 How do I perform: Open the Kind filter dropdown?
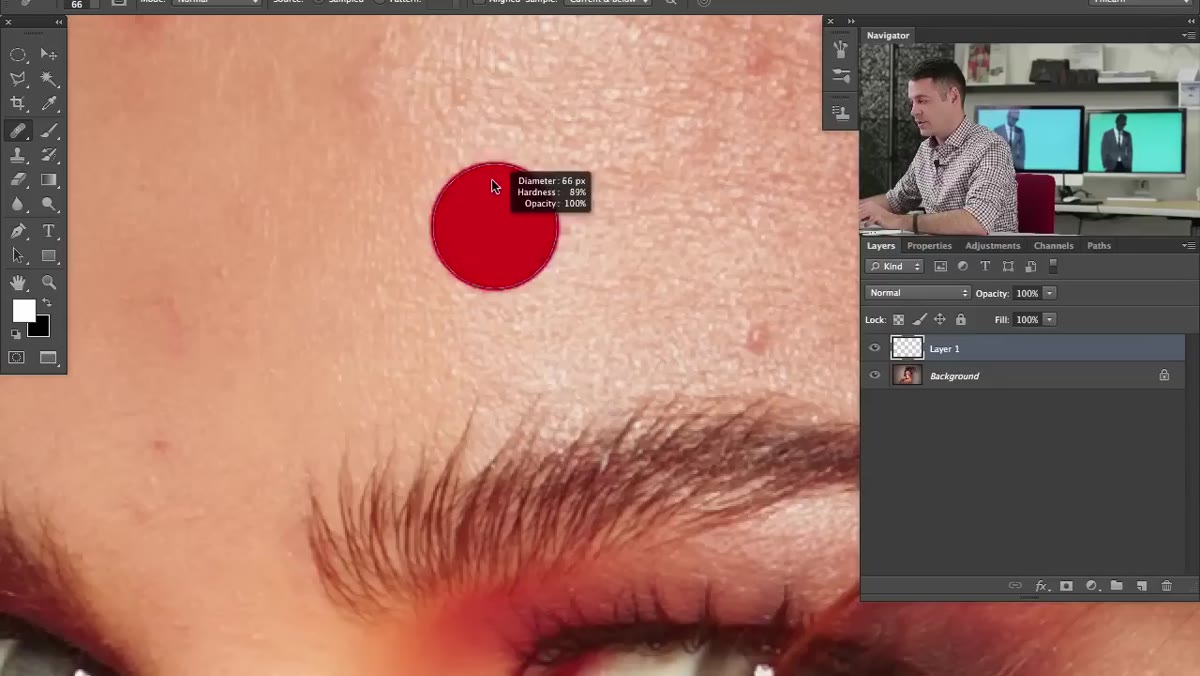pos(895,267)
